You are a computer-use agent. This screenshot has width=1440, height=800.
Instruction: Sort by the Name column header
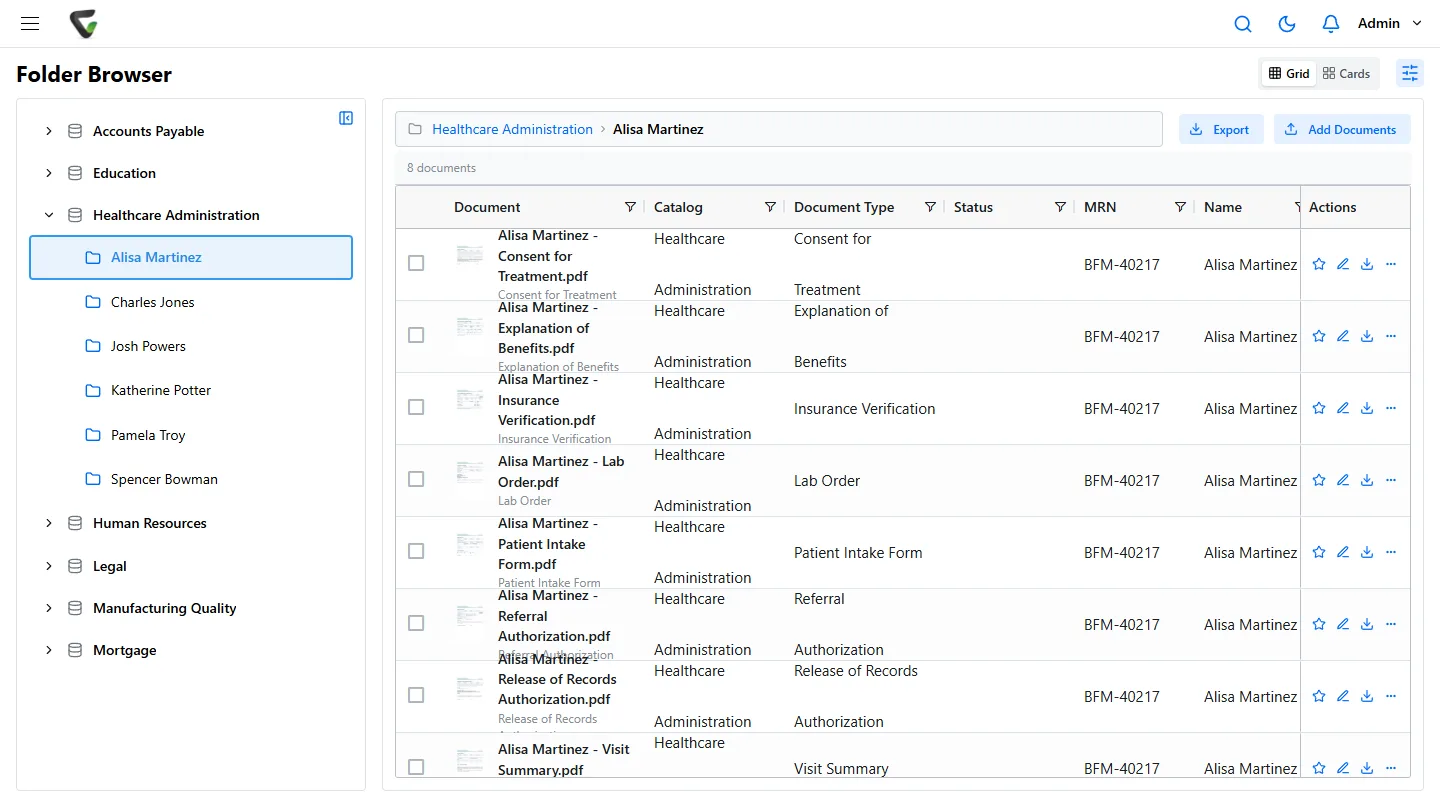[1223, 207]
